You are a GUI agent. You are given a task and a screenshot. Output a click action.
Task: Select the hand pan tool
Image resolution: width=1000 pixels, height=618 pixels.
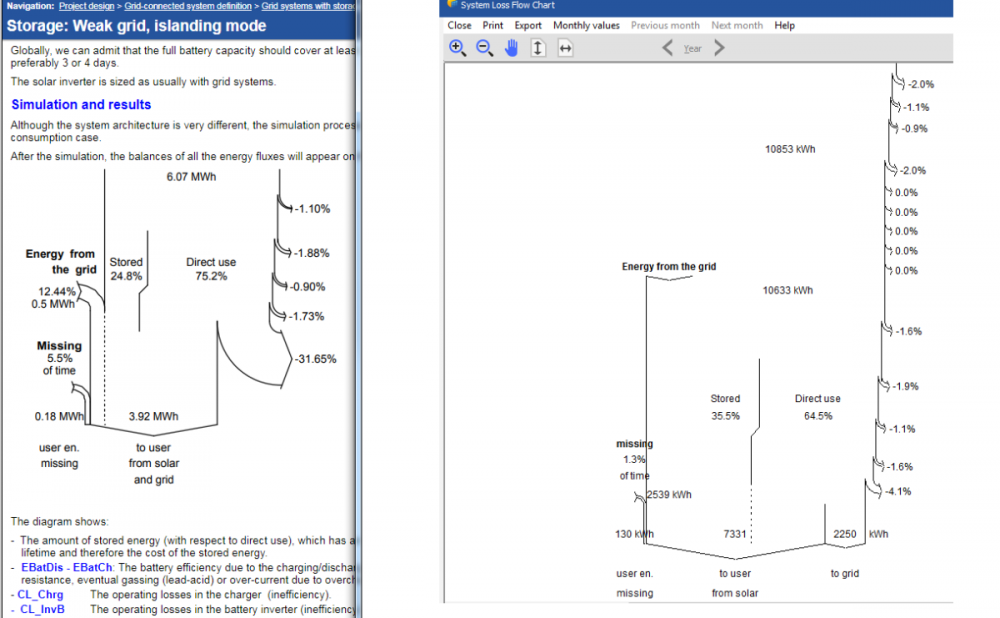point(511,48)
